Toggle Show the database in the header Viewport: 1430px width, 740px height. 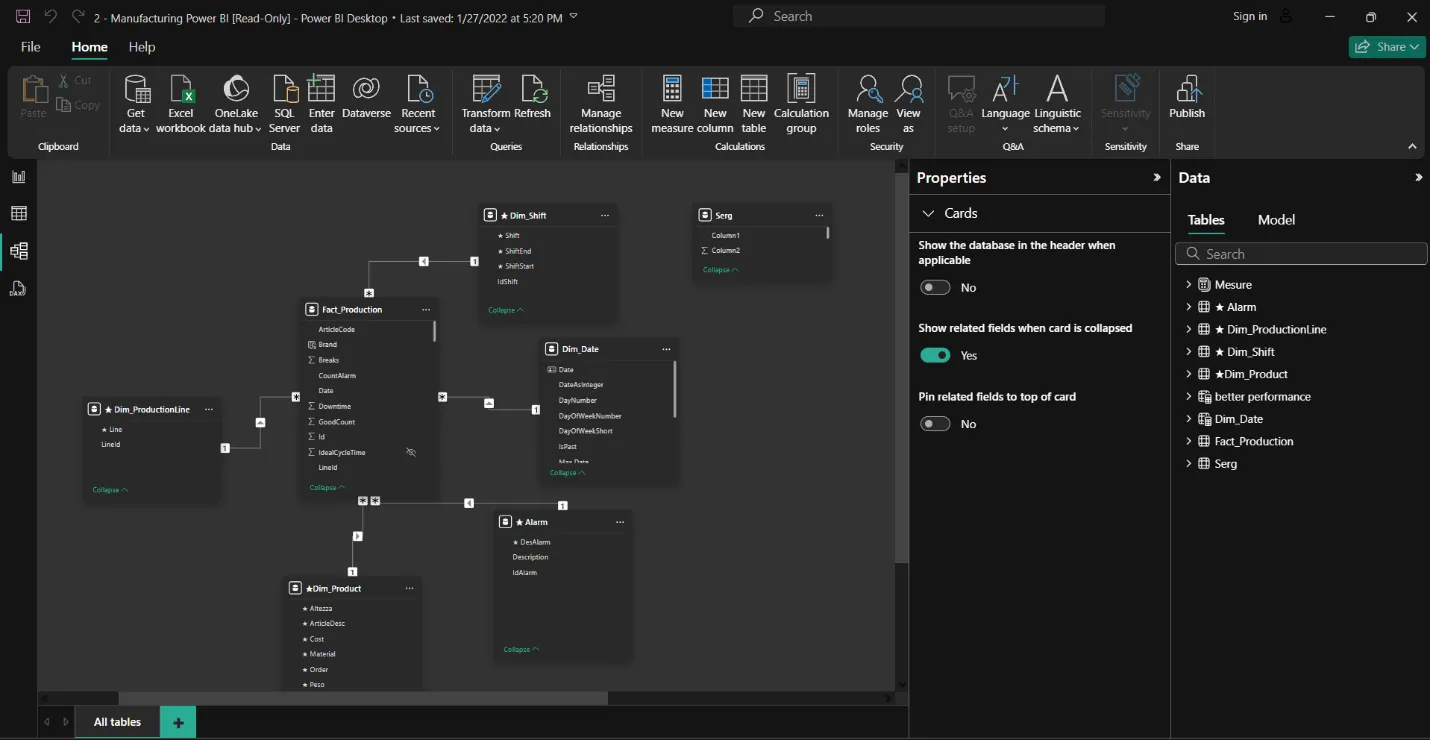tap(935, 288)
